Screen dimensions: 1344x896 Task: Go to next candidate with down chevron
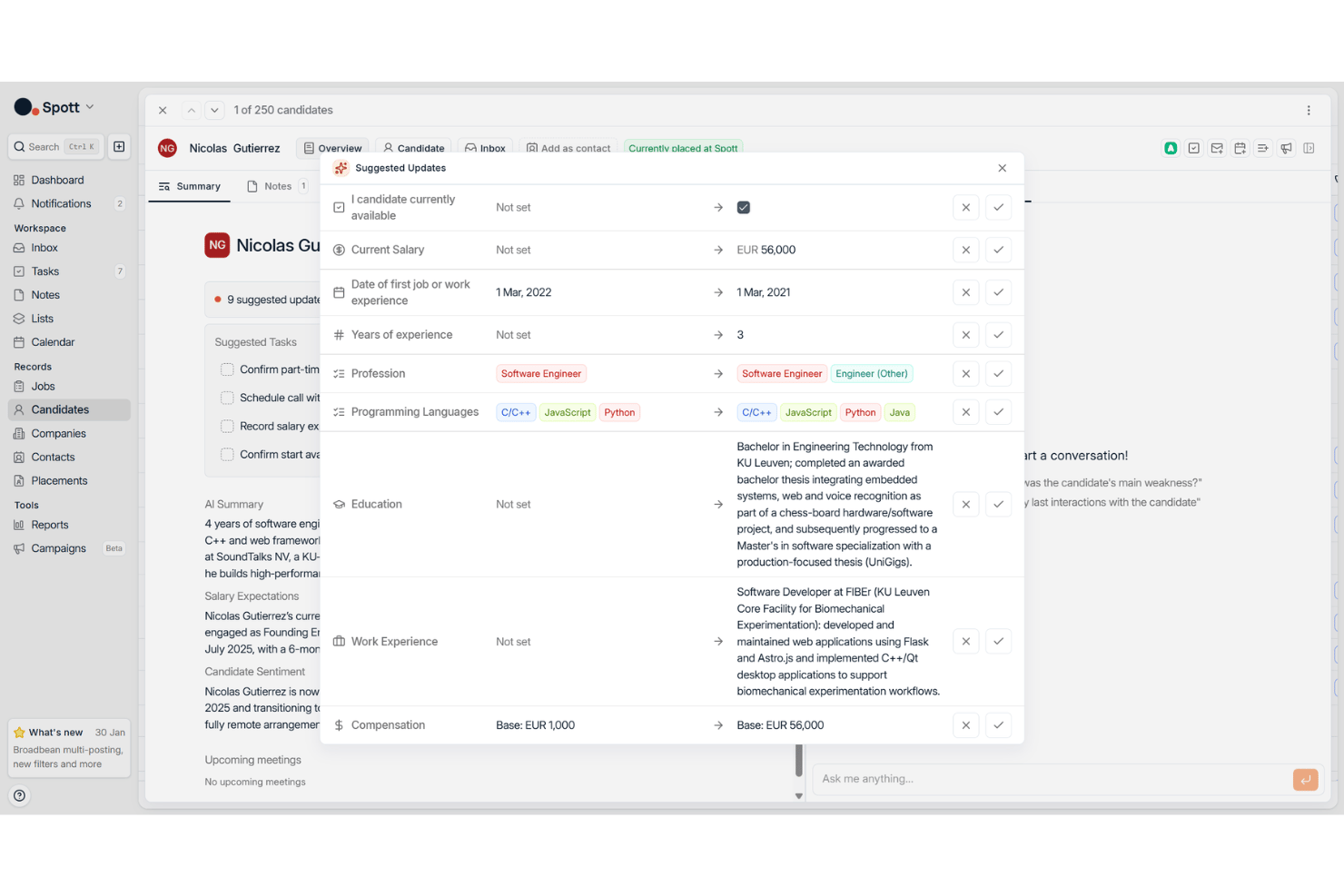click(214, 110)
